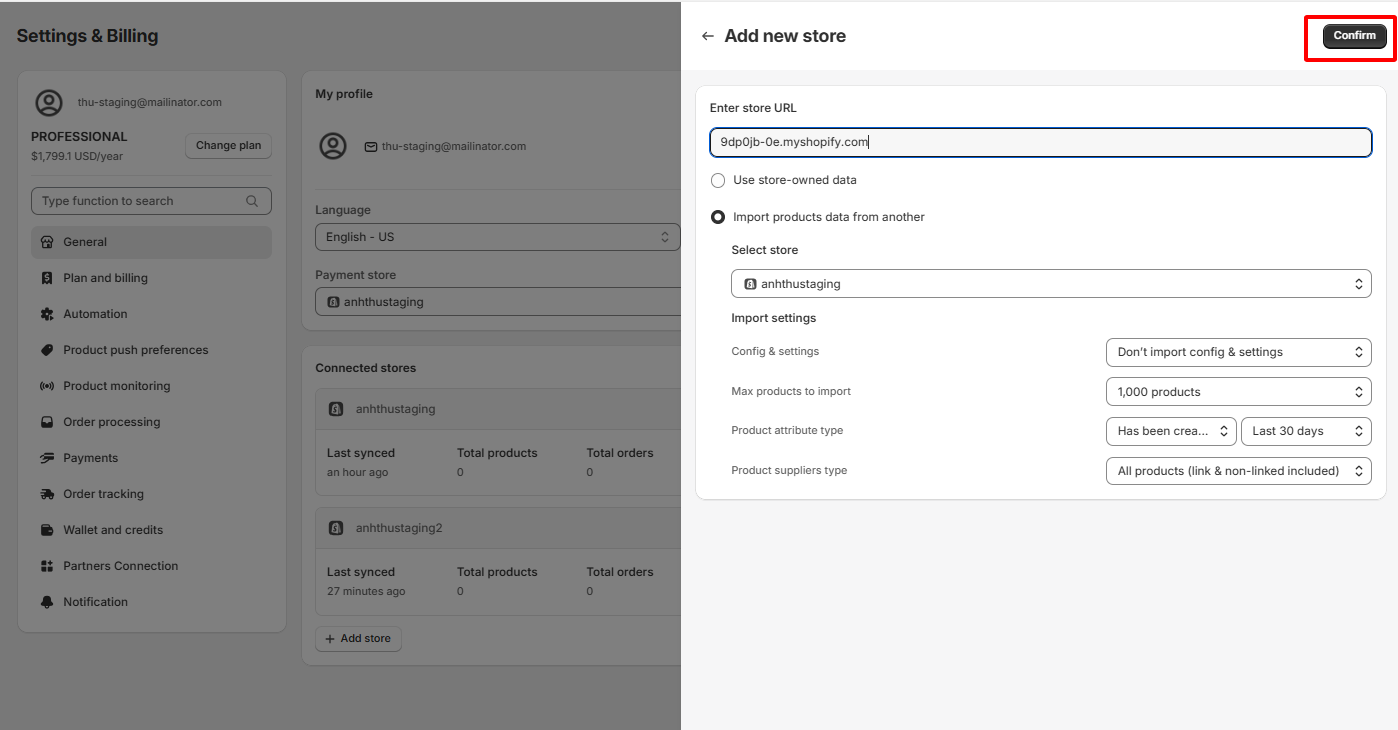Click the Product push preferences tag icon
This screenshot has height=730, width=1398.
47,350
